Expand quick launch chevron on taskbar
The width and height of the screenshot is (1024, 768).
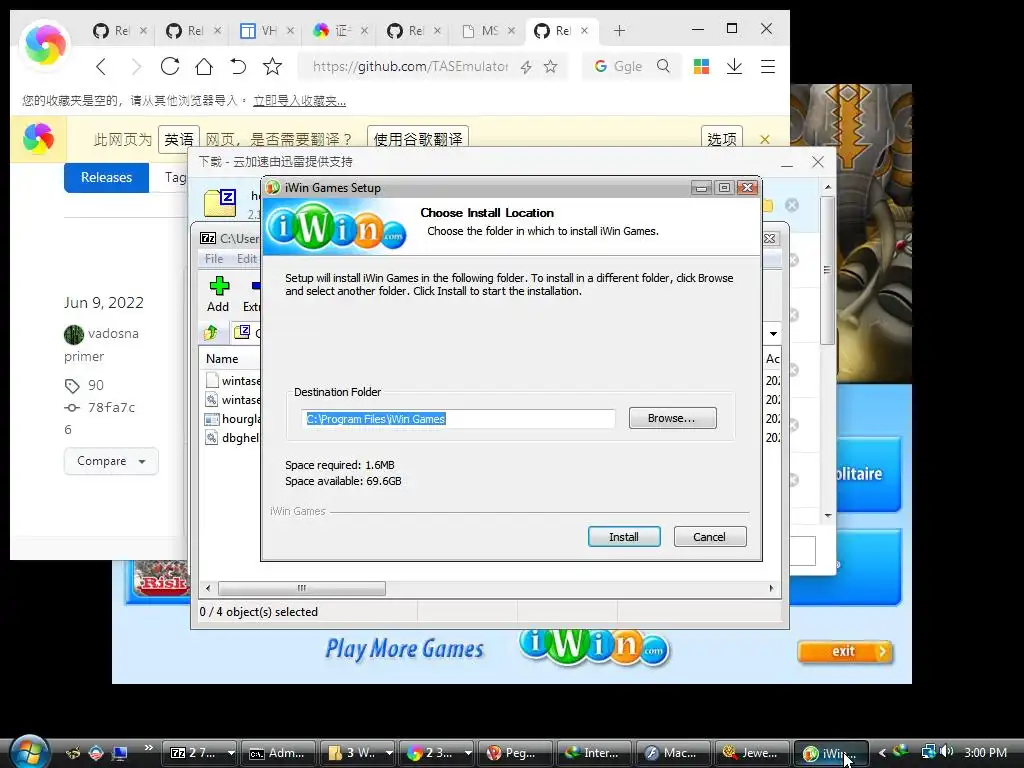tap(148, 748)
